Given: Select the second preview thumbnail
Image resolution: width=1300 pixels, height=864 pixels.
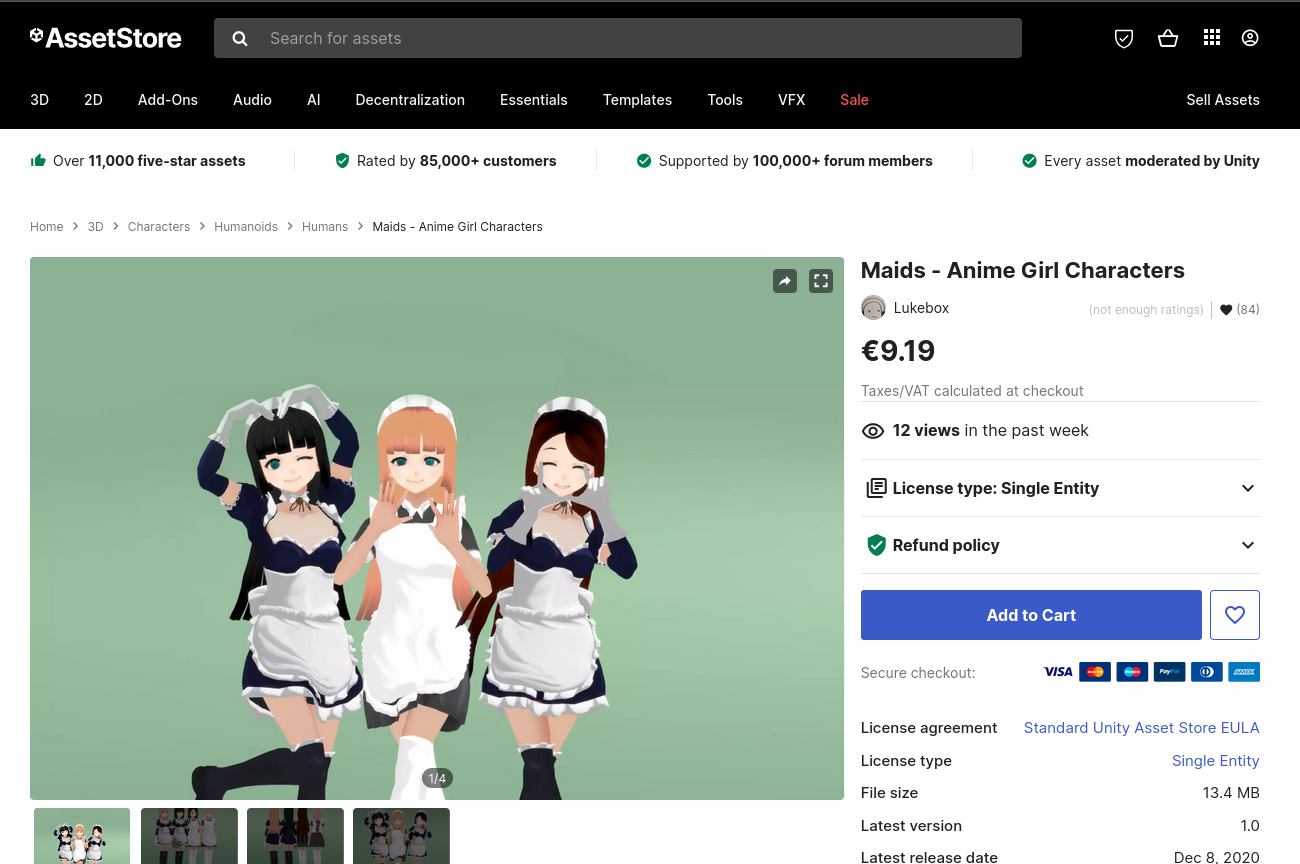Looking at the screenshot, I should coord(189,835).
